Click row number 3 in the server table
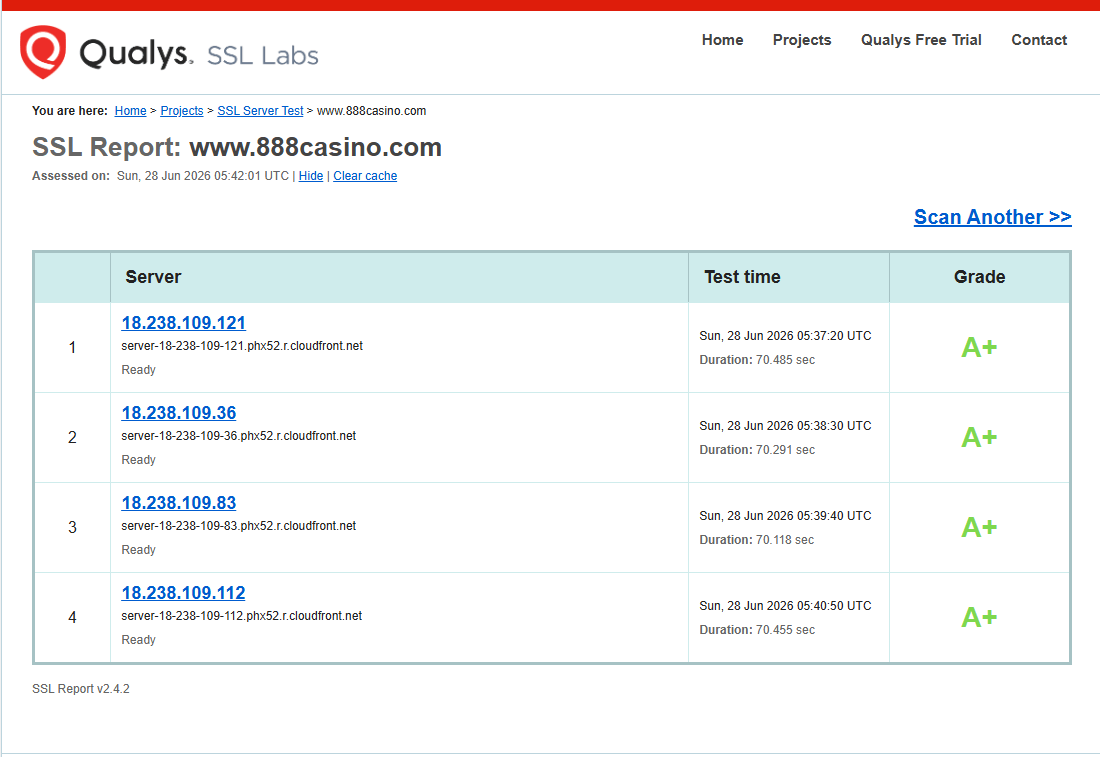Viewport: 1100px width, 757px height. coord(72,528)
